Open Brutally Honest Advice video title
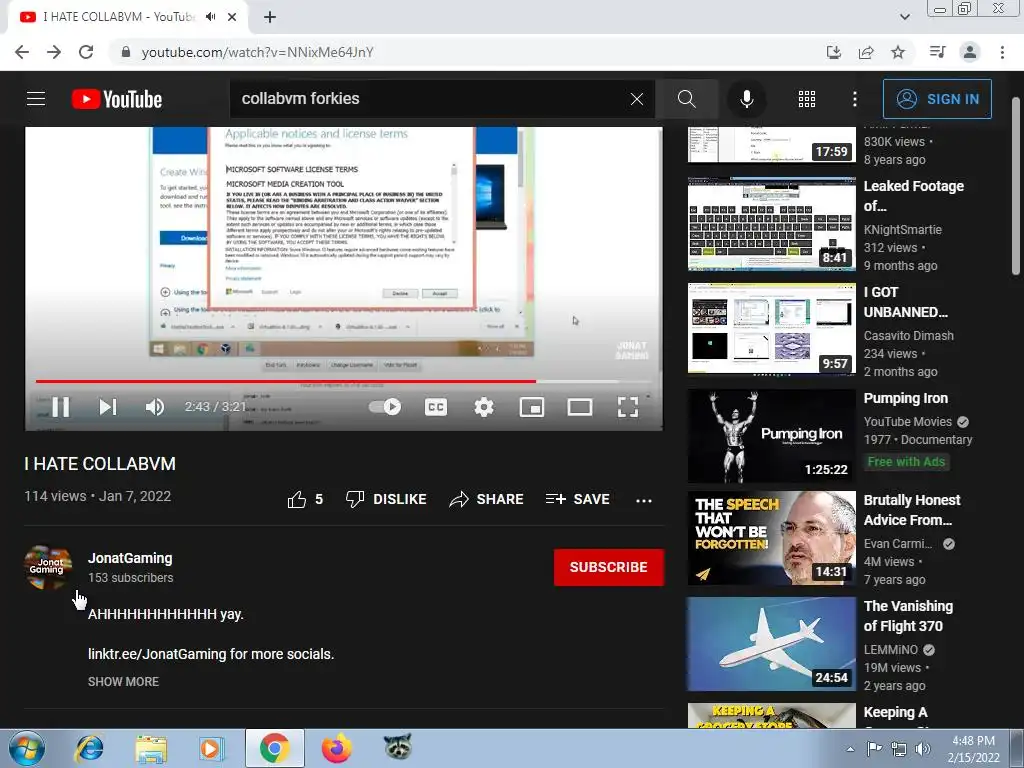 coord(912,510)
